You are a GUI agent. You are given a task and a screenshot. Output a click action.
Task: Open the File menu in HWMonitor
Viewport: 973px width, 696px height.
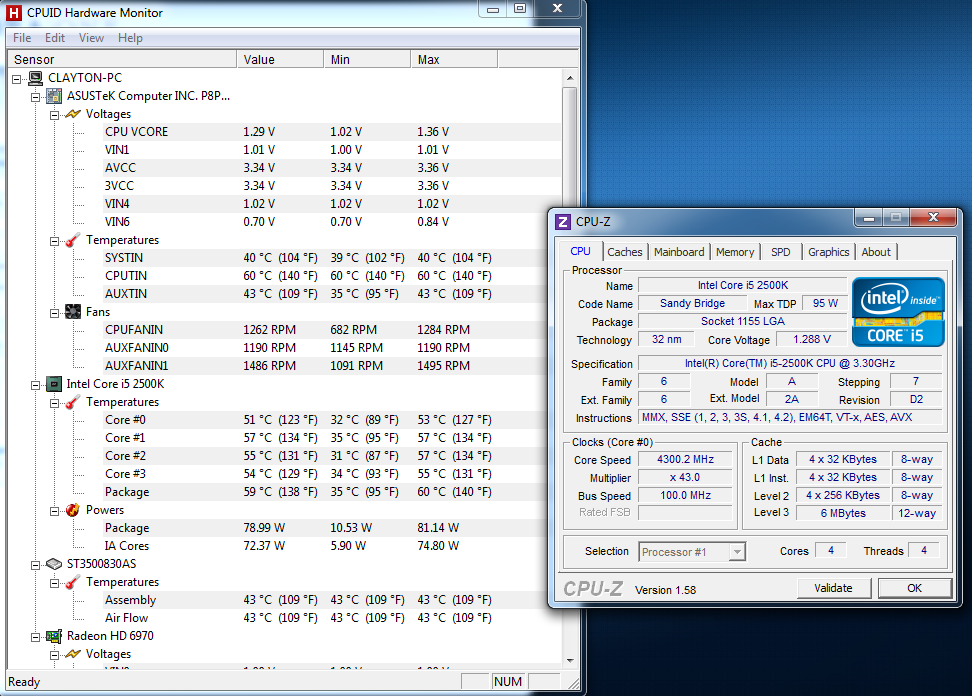pos(22,38)
